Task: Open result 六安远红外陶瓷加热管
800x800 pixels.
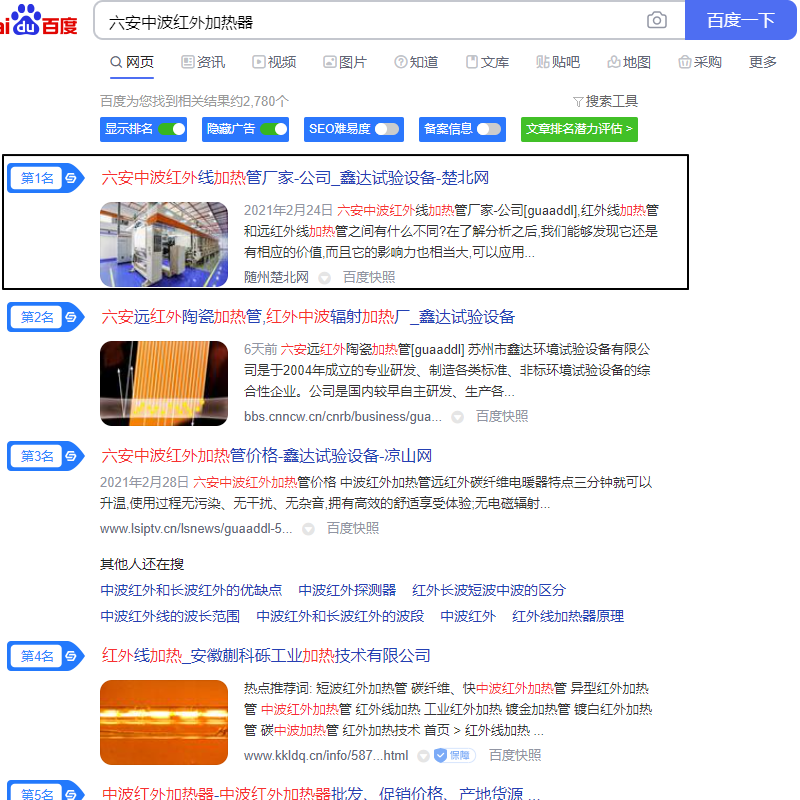Action: click(x=308, y=317)
